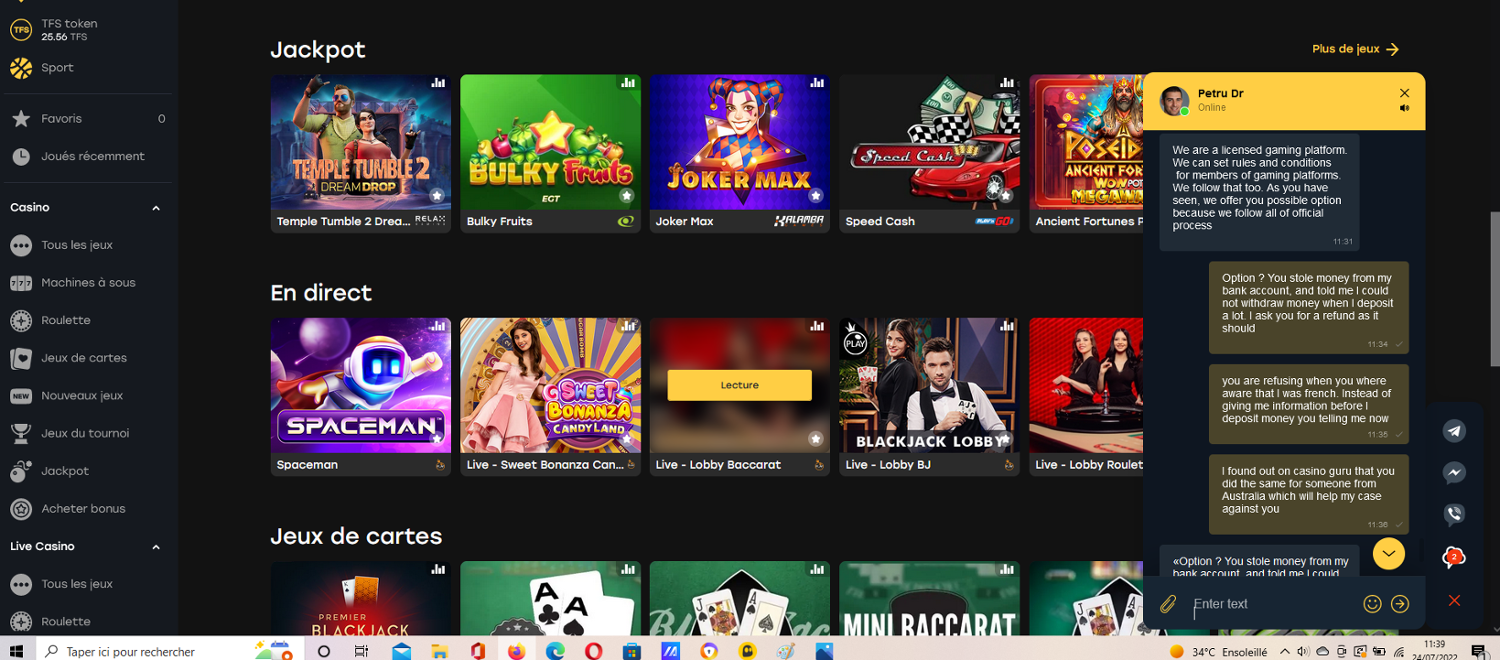Open Viber phone contact icon
This screenshot has height=660, width=1500.
pos(1454,515)
